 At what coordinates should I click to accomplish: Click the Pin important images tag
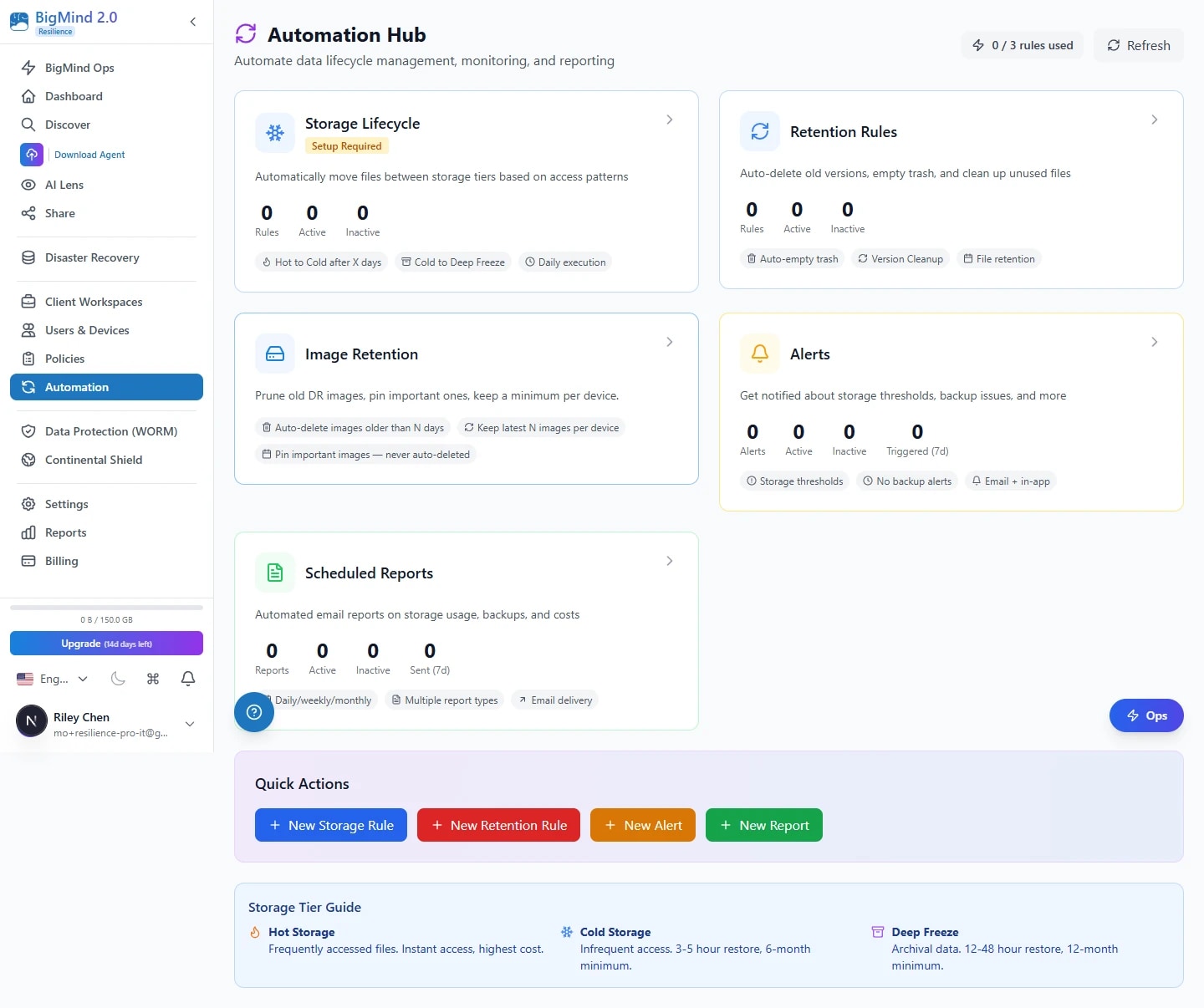pos(365,455)
